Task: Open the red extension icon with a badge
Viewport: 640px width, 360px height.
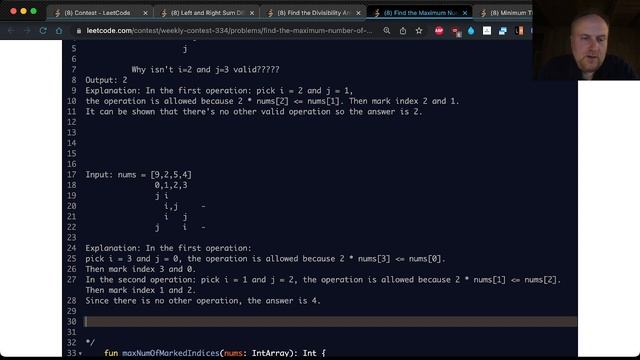Action: point(456,31)
